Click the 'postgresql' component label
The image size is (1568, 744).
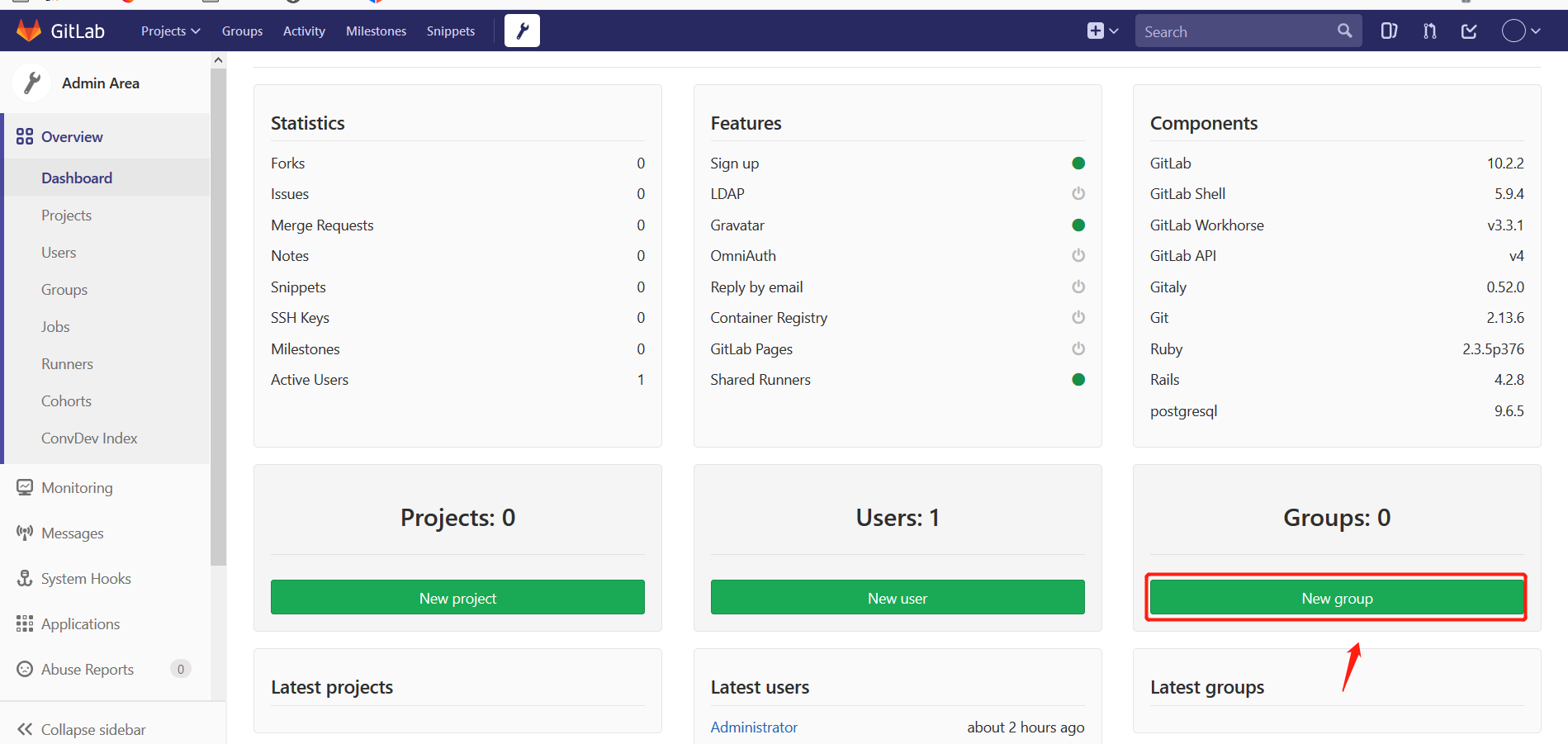point(1183,410)
